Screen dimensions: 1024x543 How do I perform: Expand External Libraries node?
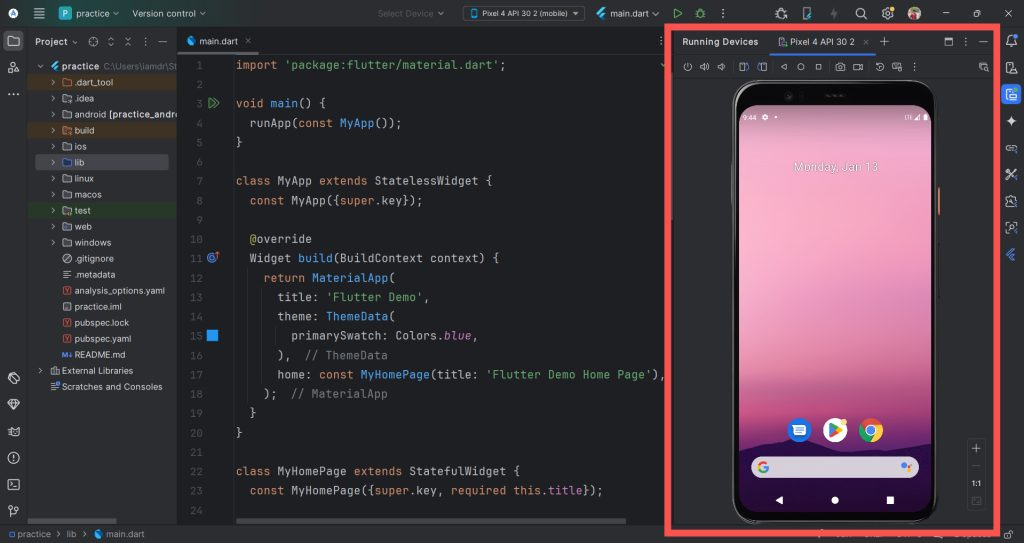click(40, 370)
